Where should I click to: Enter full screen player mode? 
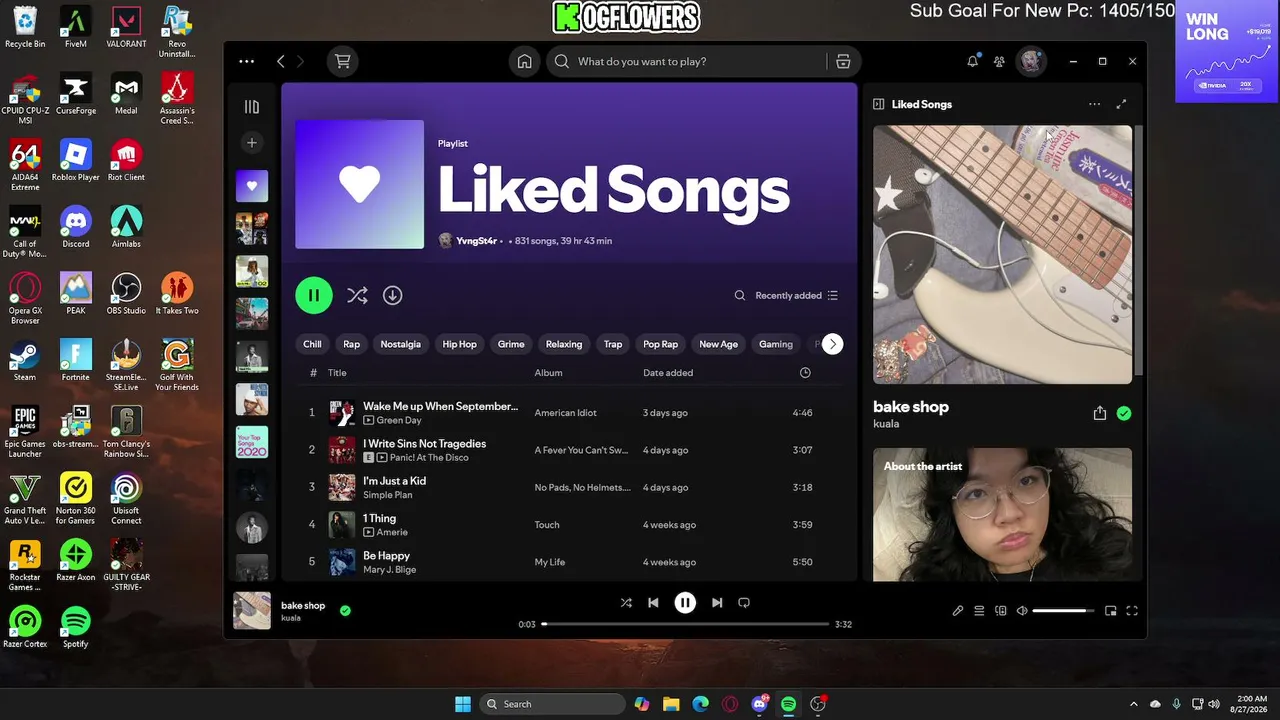[1133, 611]
